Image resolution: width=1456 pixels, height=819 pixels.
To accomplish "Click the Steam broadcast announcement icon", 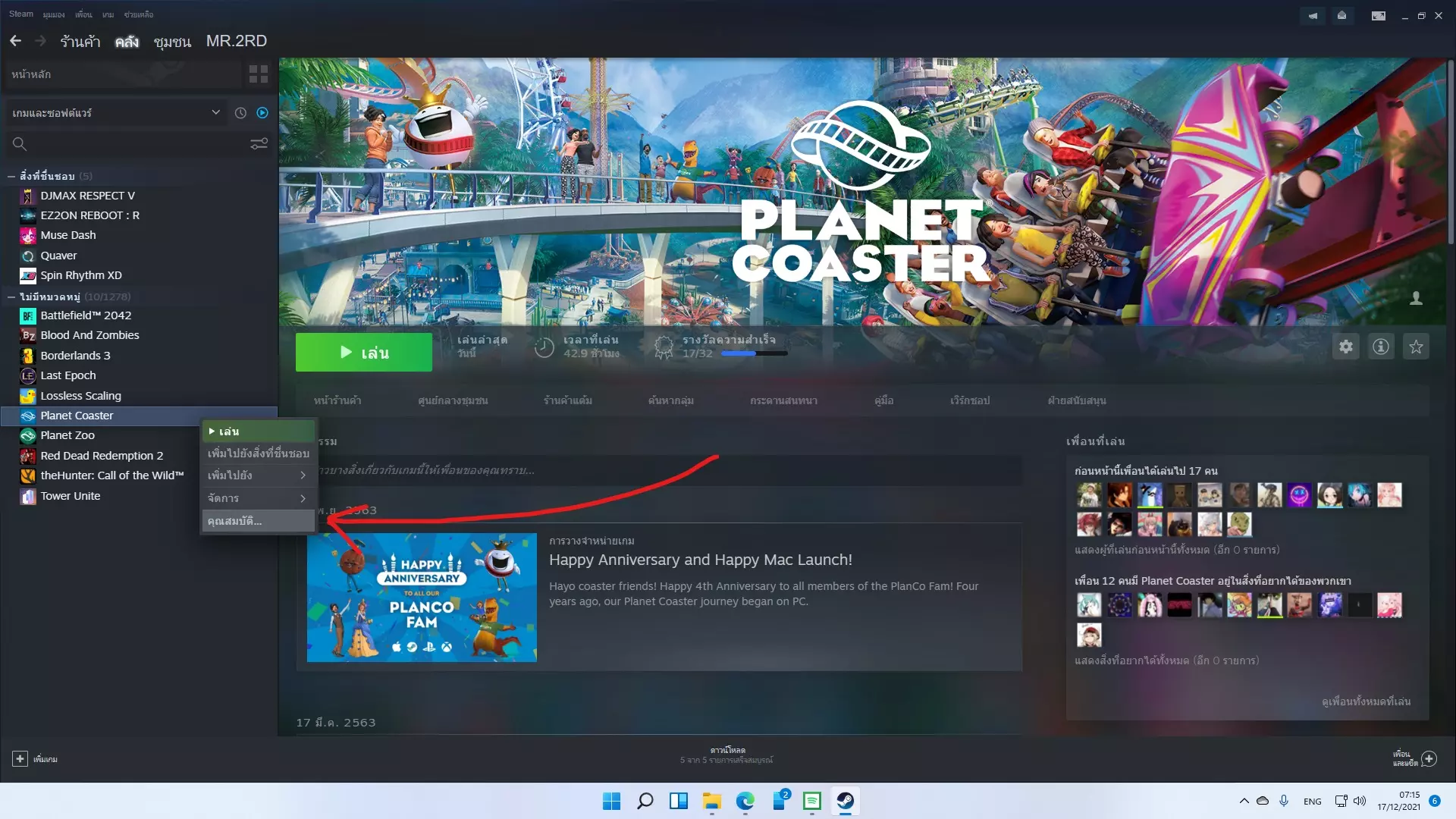I will click(x=1313, y=15).
